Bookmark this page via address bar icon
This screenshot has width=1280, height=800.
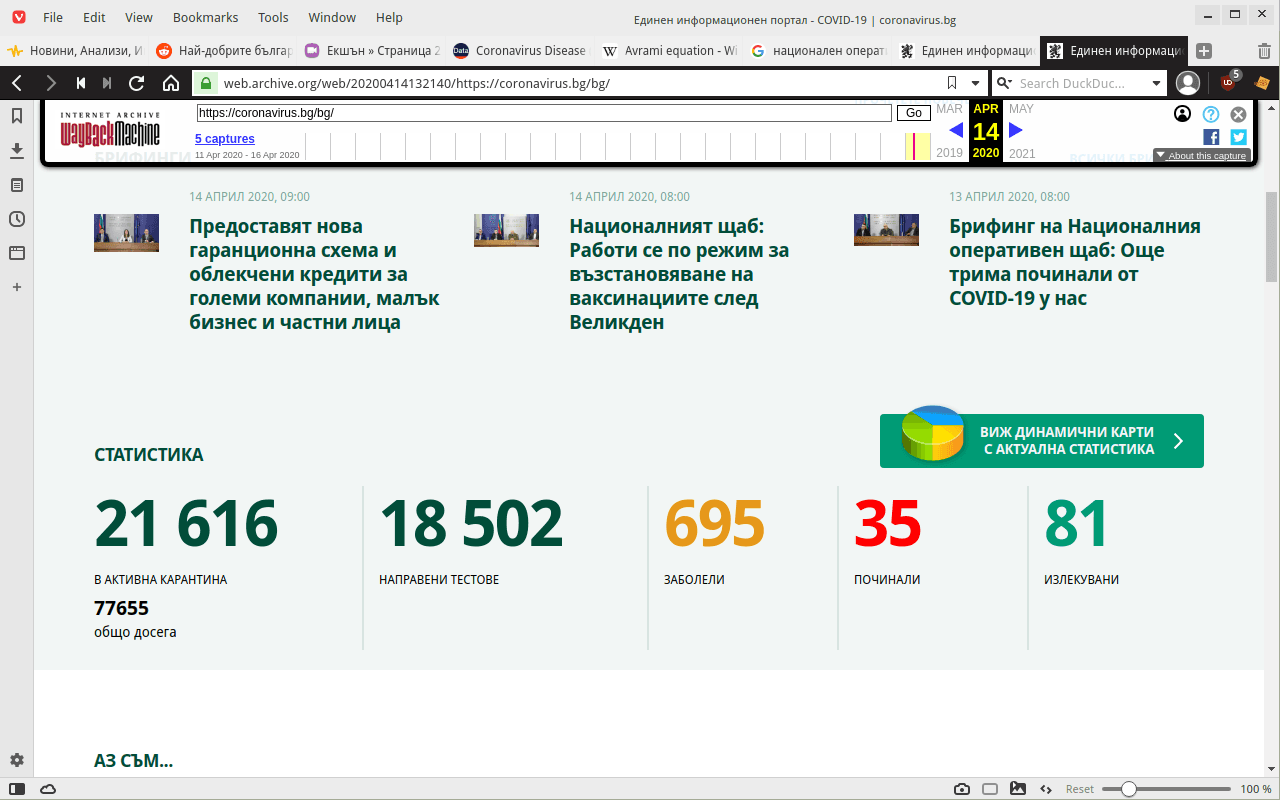pos(951,83)
